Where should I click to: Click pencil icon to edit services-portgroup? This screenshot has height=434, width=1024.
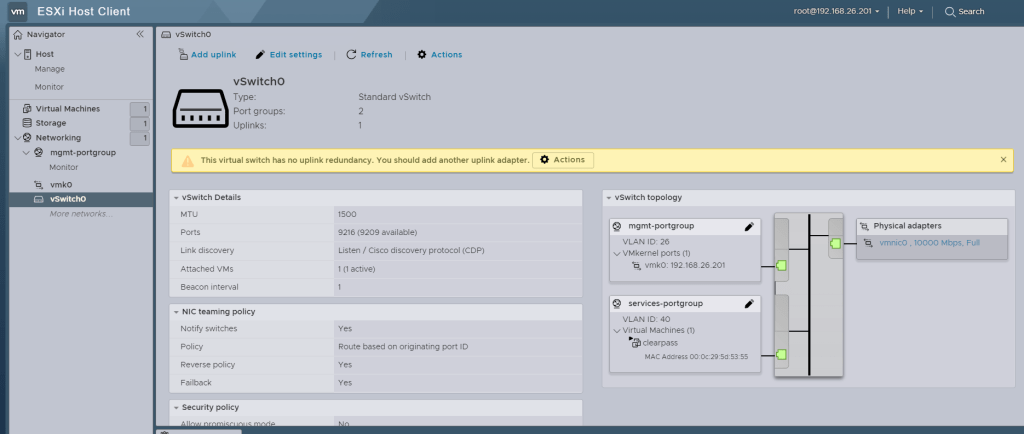pos(748,303)
